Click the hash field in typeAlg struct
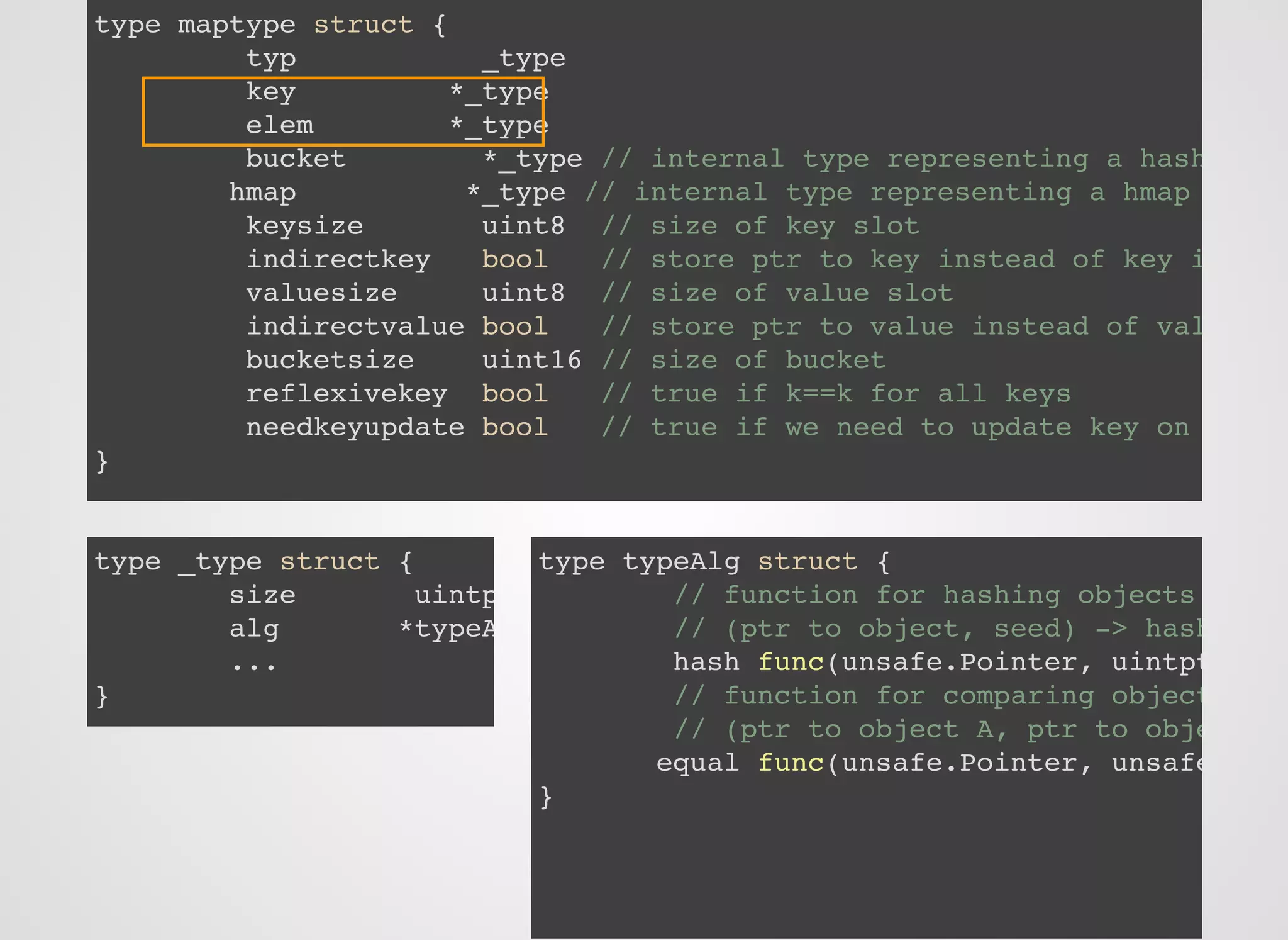Screen dimensions: 1288x940 tap(706, 662)
